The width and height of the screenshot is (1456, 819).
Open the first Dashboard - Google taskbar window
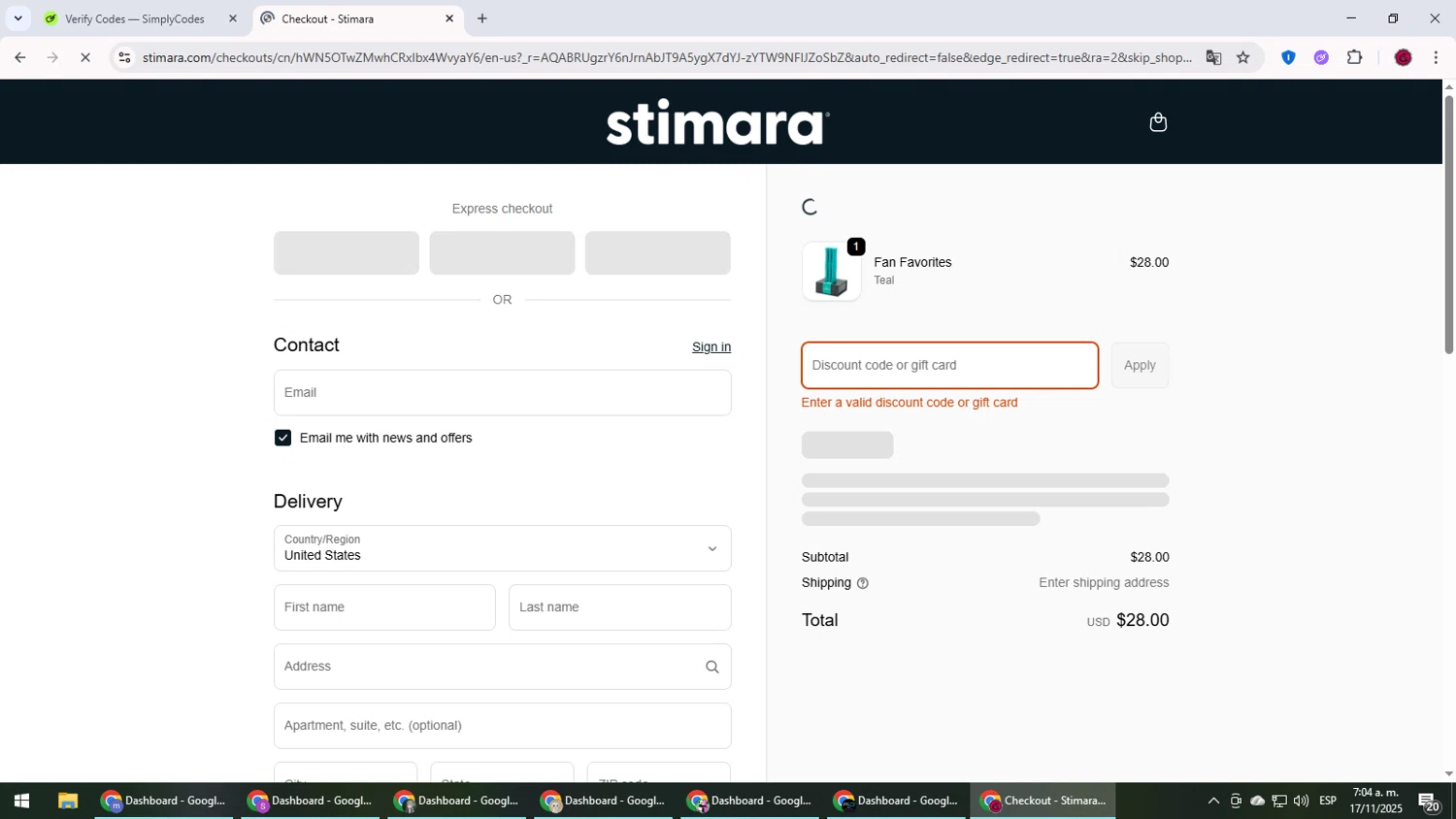pyautogui.click(x=163, y=801)
